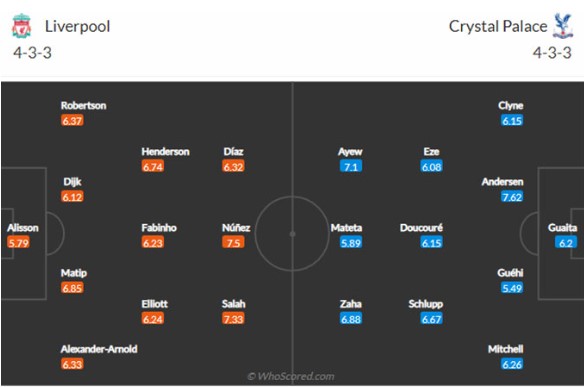Select Núñez's 7.5 rating badge

point(233,243)
